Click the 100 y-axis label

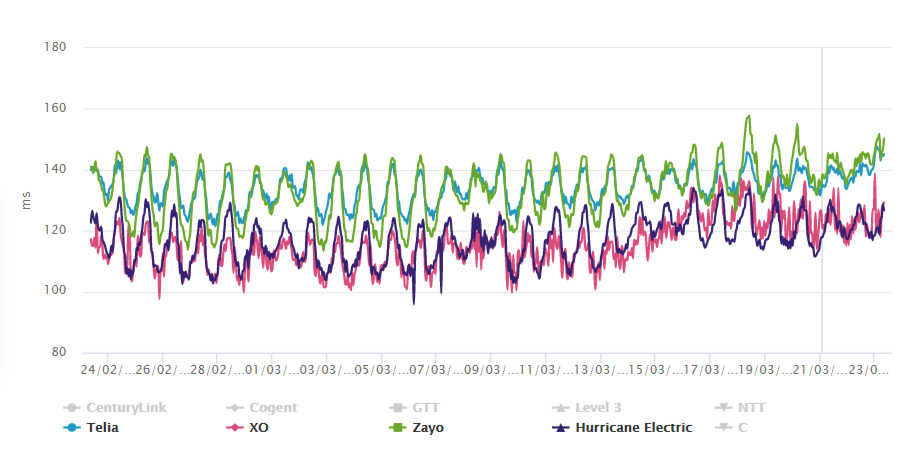coord(55,291)
